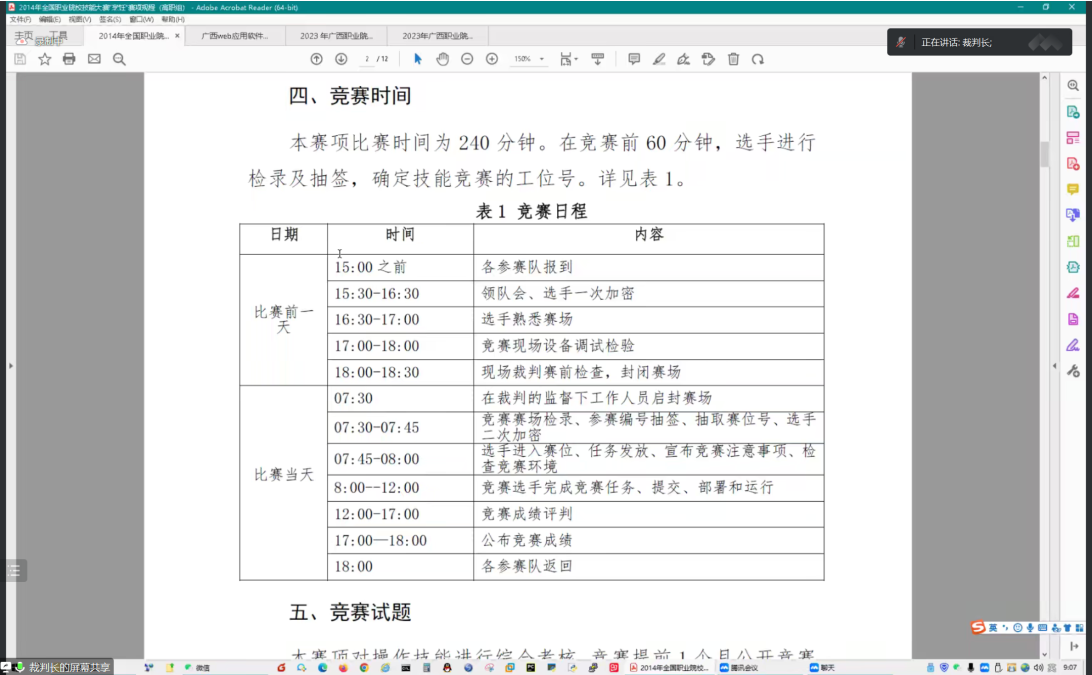The image size is (1092, 675).
Task: Click the 15:30-16:30 time cell
Action: (x=400, y=293)
